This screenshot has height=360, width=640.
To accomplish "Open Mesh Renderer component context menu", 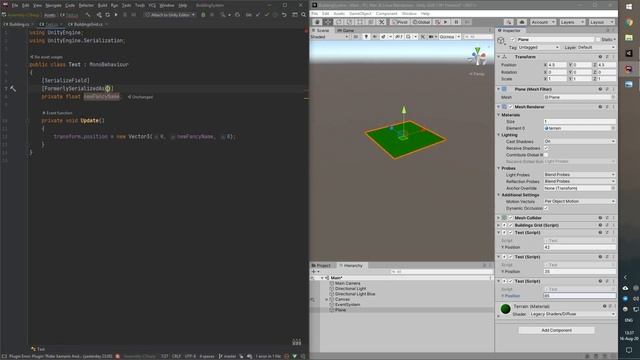I will tap(613, 107).
